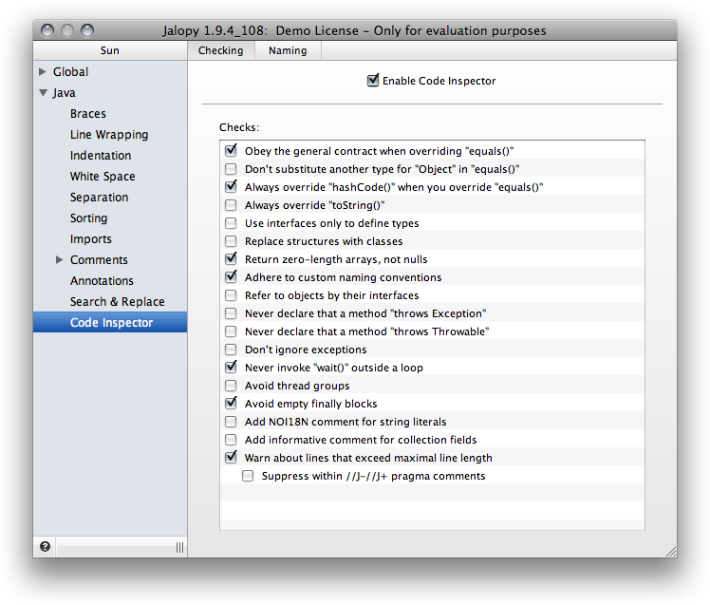The image size is (710, 605).
Task: Uncheck Avoid empty finally blocks
Action: click(231, 403)
